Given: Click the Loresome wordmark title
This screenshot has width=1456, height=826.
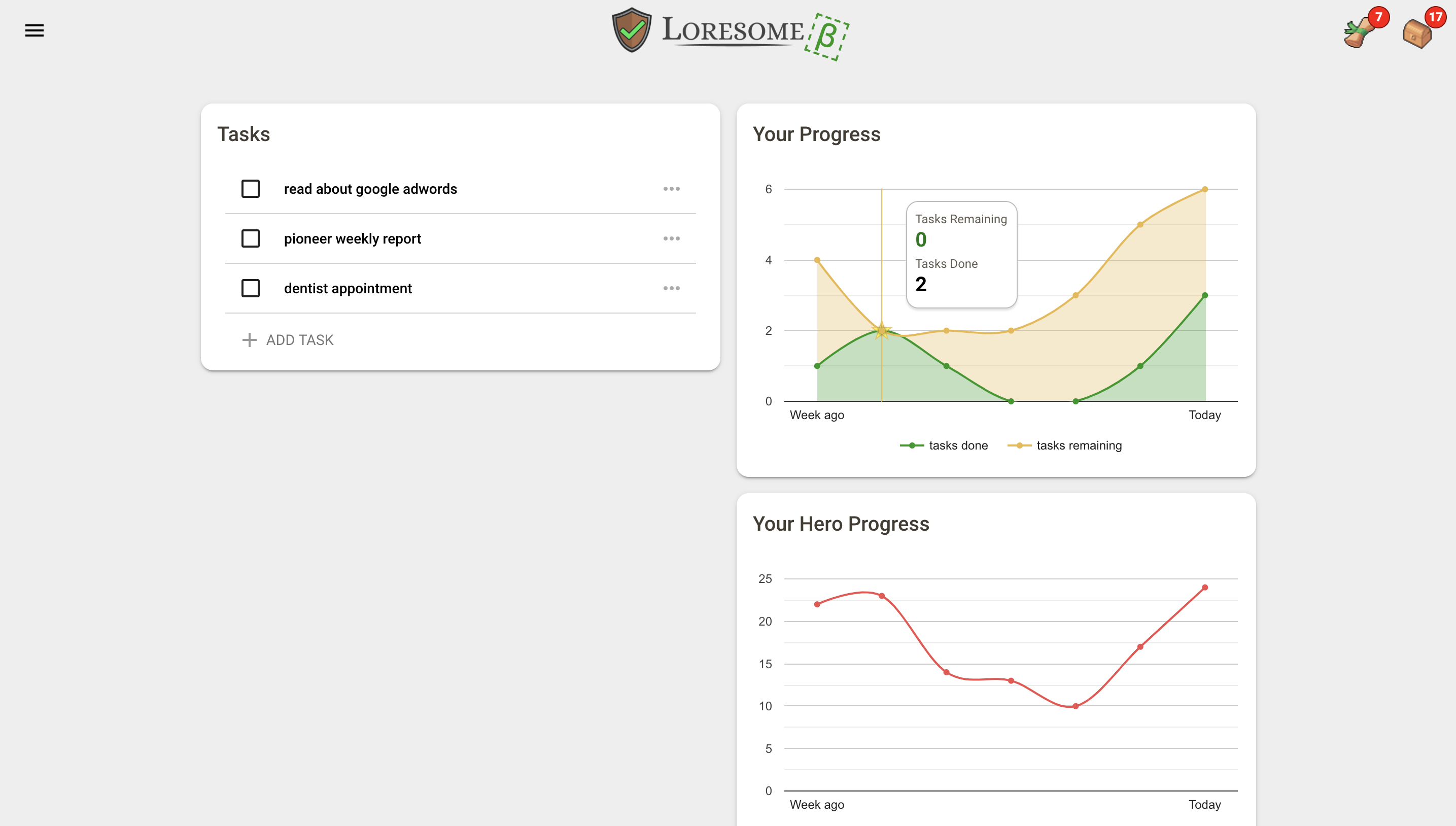Looking at the screenshot, I should coord(732,30).
